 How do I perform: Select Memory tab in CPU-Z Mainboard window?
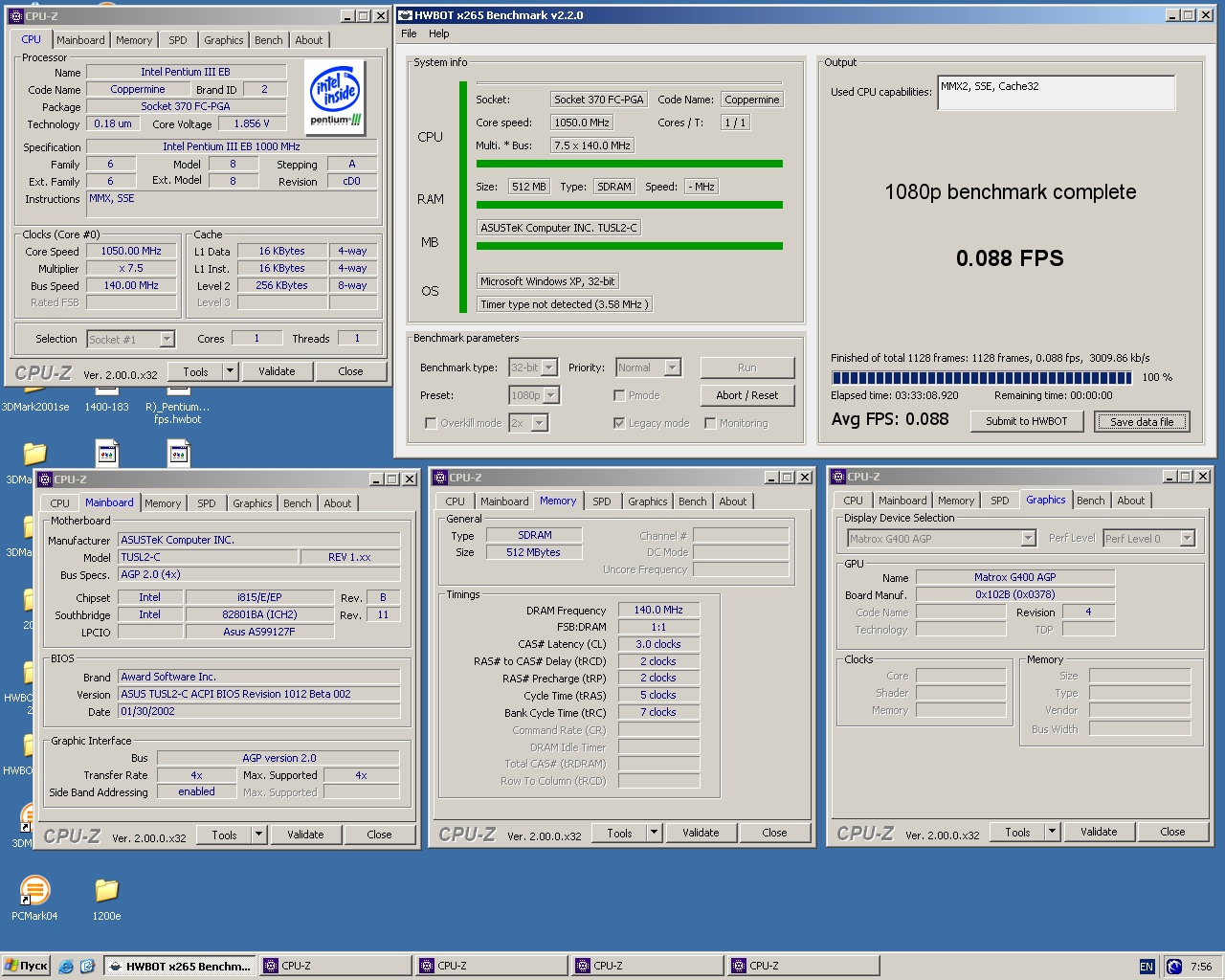tap(163, 503)
